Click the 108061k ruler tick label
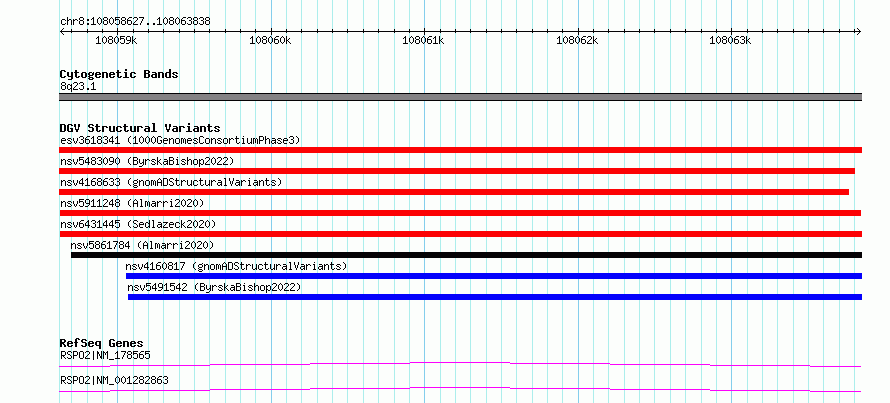This screenshot has height=403, width=890. click(x=423, y=40)
